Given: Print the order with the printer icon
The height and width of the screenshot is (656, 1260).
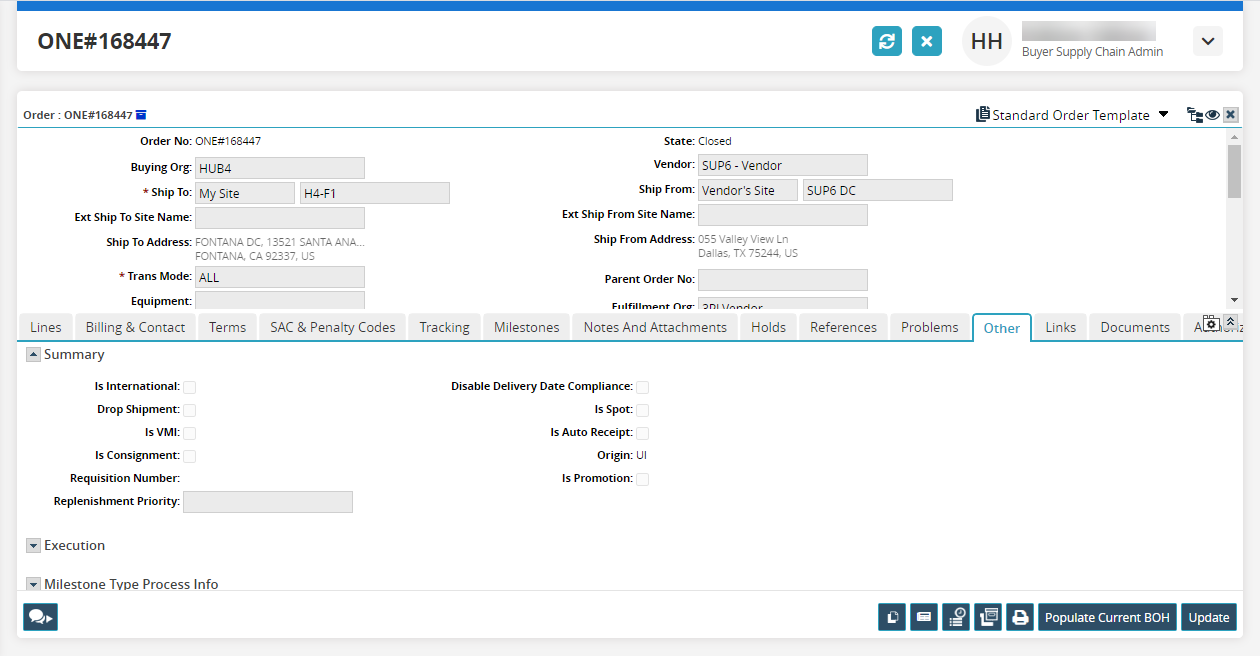Looking at the screenshot, I should [x=1020, y=617].
